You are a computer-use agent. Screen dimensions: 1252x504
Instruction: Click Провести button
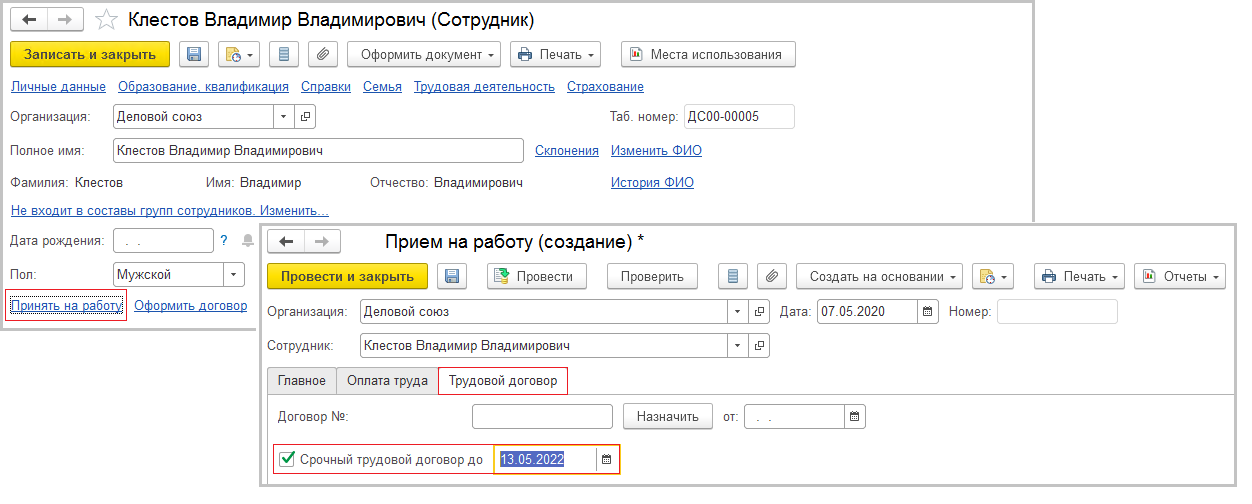point(536,276)
